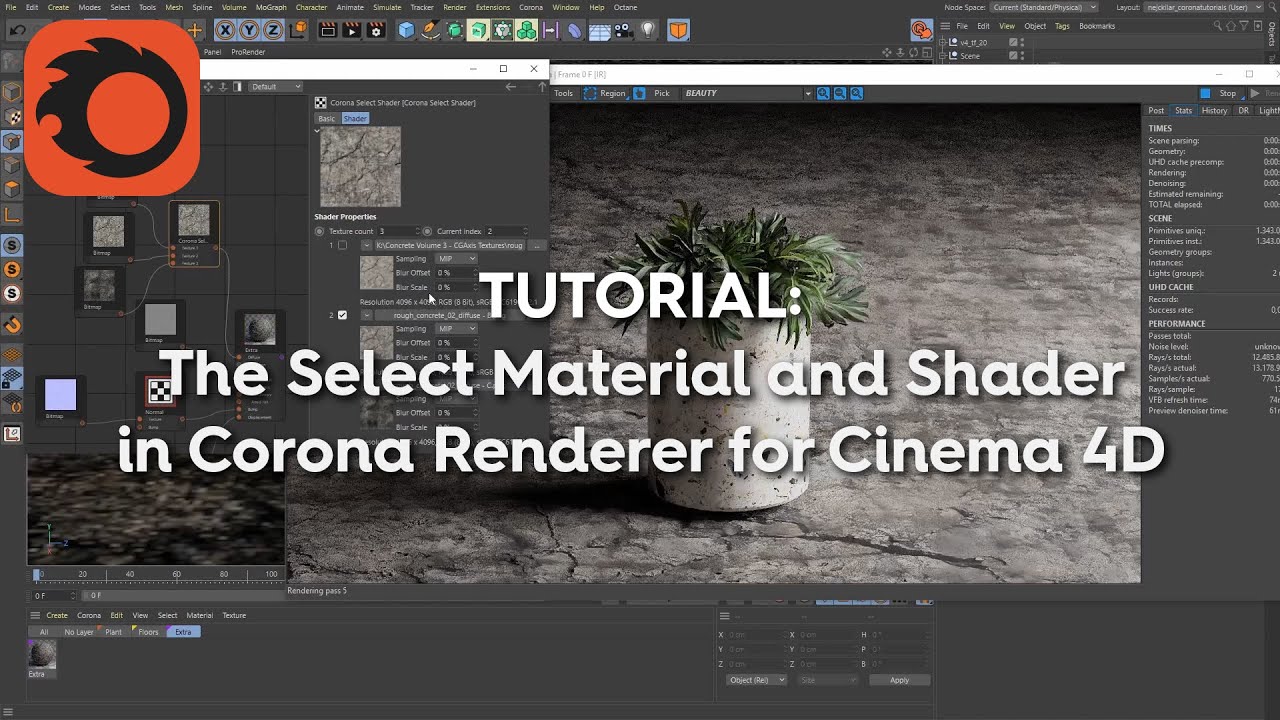Click the Tools button in VFB
This screenshot has width=1280, height=720.
tap(563, 93)
